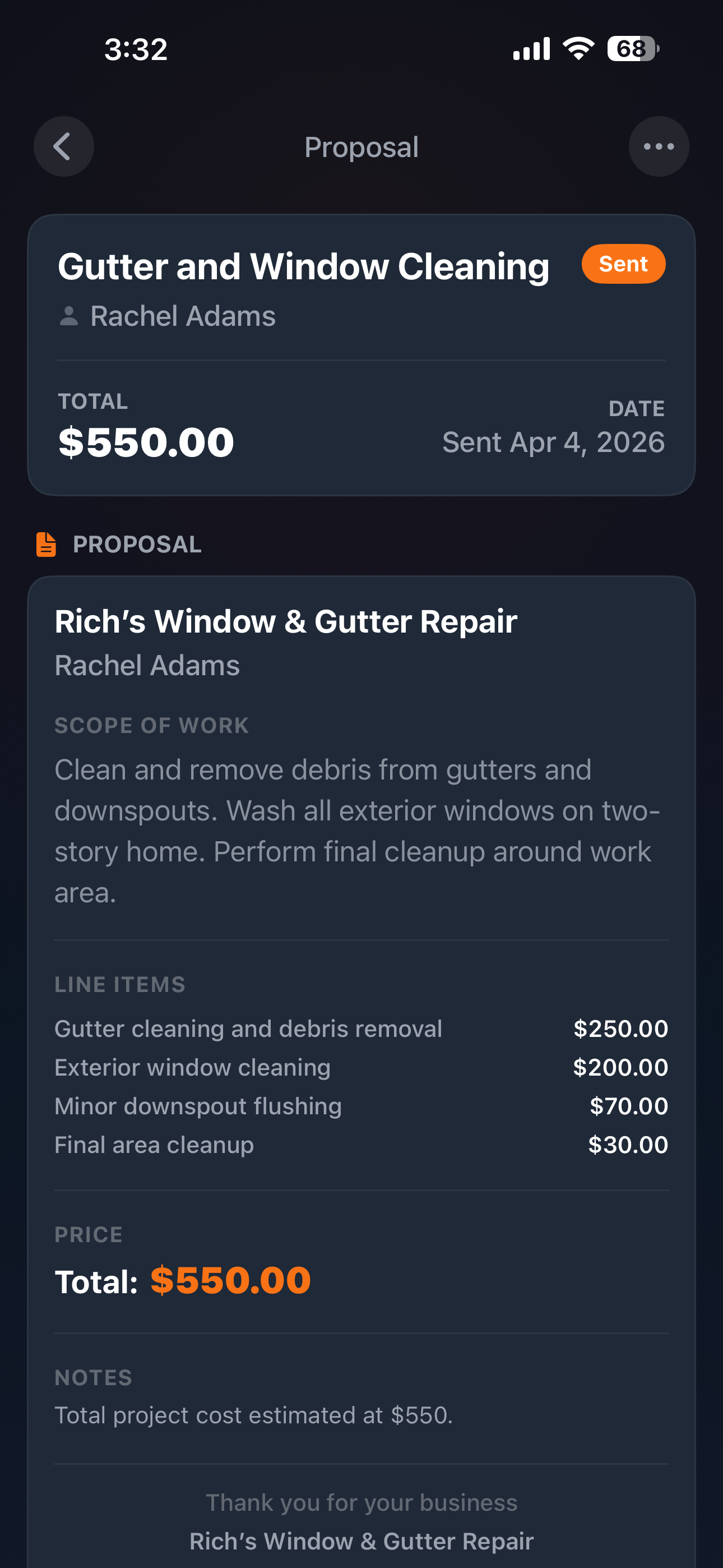Open the three-dot more options menu
The width and height of the screenshot is (723, 1568).
pyautogui.click(x=659, y=147)
